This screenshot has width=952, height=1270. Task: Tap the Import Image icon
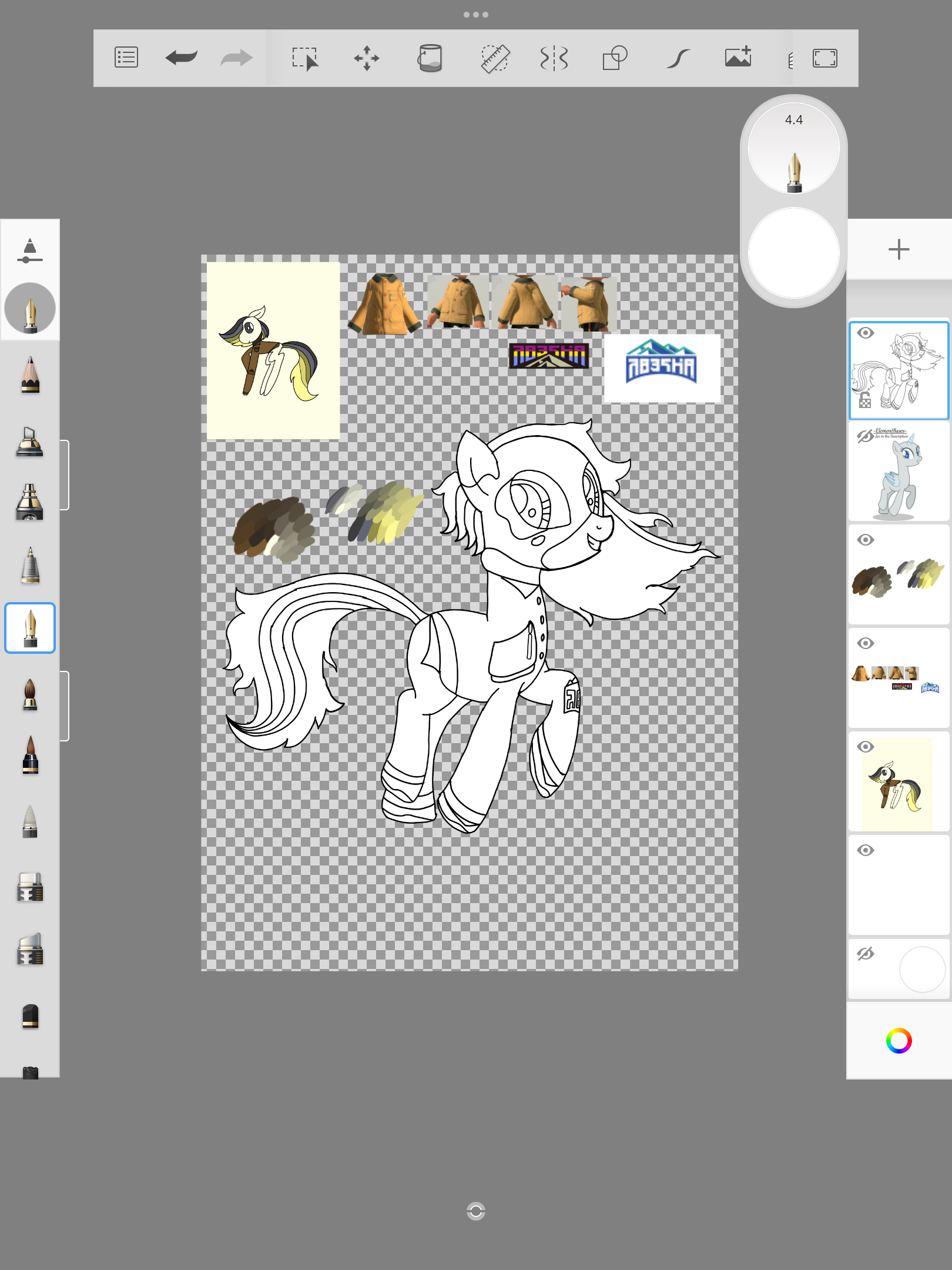(739, 57)
